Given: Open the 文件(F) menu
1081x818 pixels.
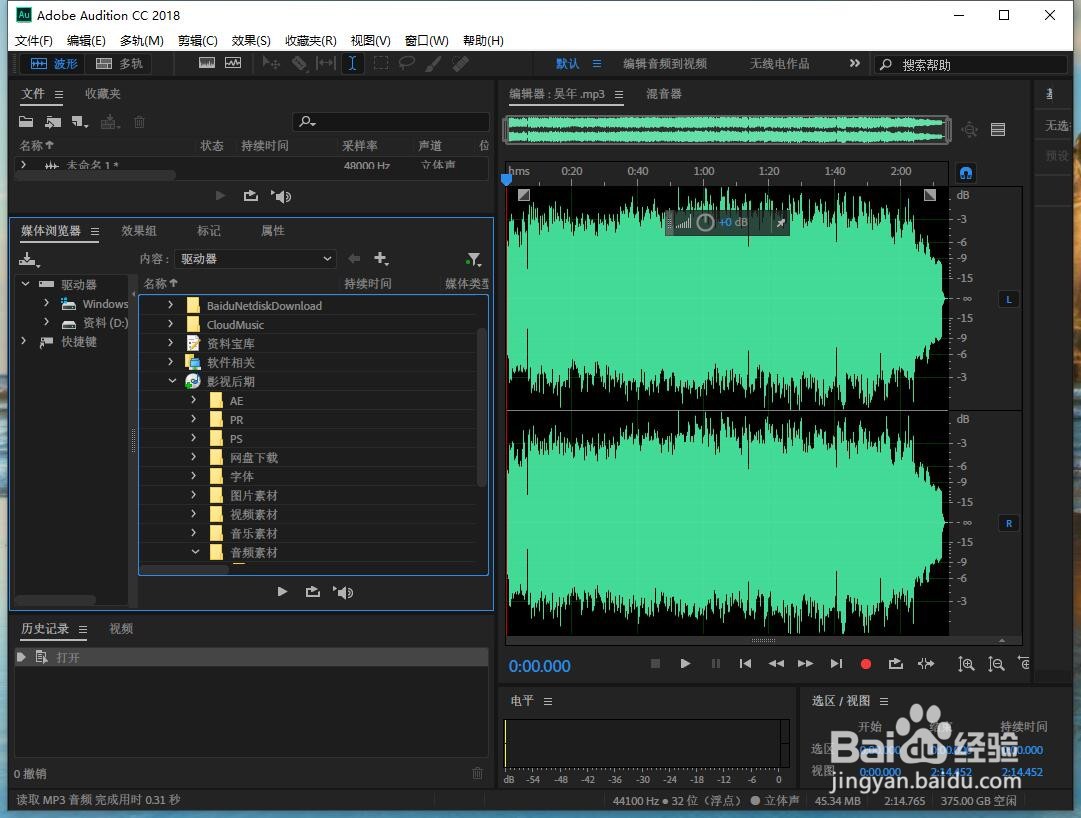Looking at the screenshot, I should 34,41.
